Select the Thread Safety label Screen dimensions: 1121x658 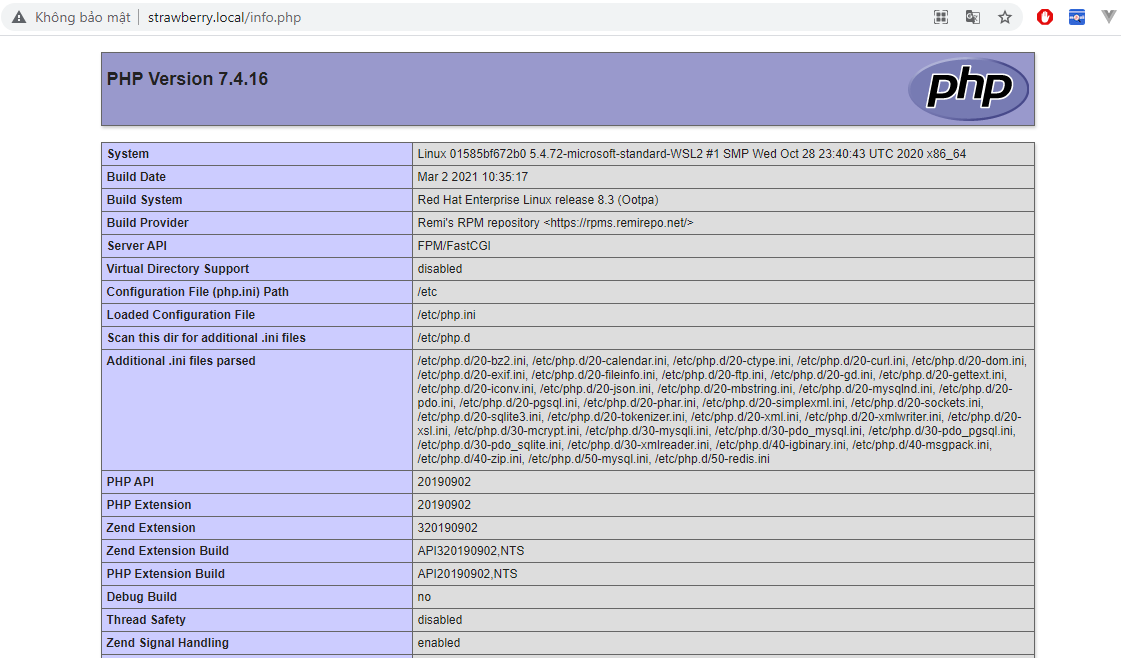tap(146, 619)
